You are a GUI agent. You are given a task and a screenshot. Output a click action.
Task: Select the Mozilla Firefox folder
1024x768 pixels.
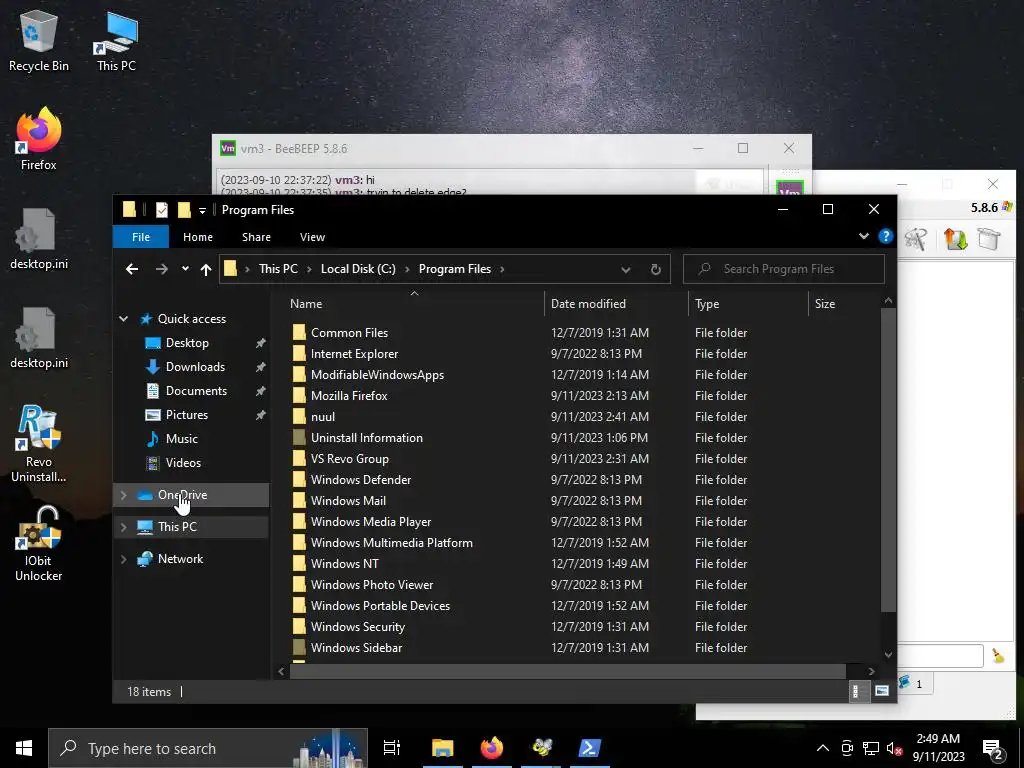pos(349,396)
